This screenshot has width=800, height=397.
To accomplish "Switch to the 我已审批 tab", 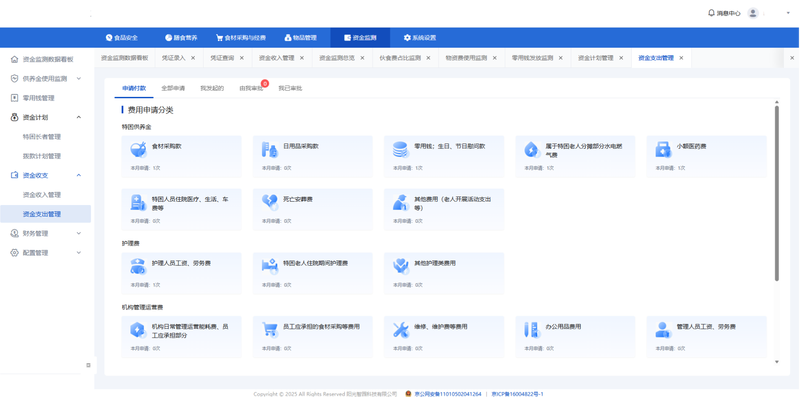I will tap(290, 88).
